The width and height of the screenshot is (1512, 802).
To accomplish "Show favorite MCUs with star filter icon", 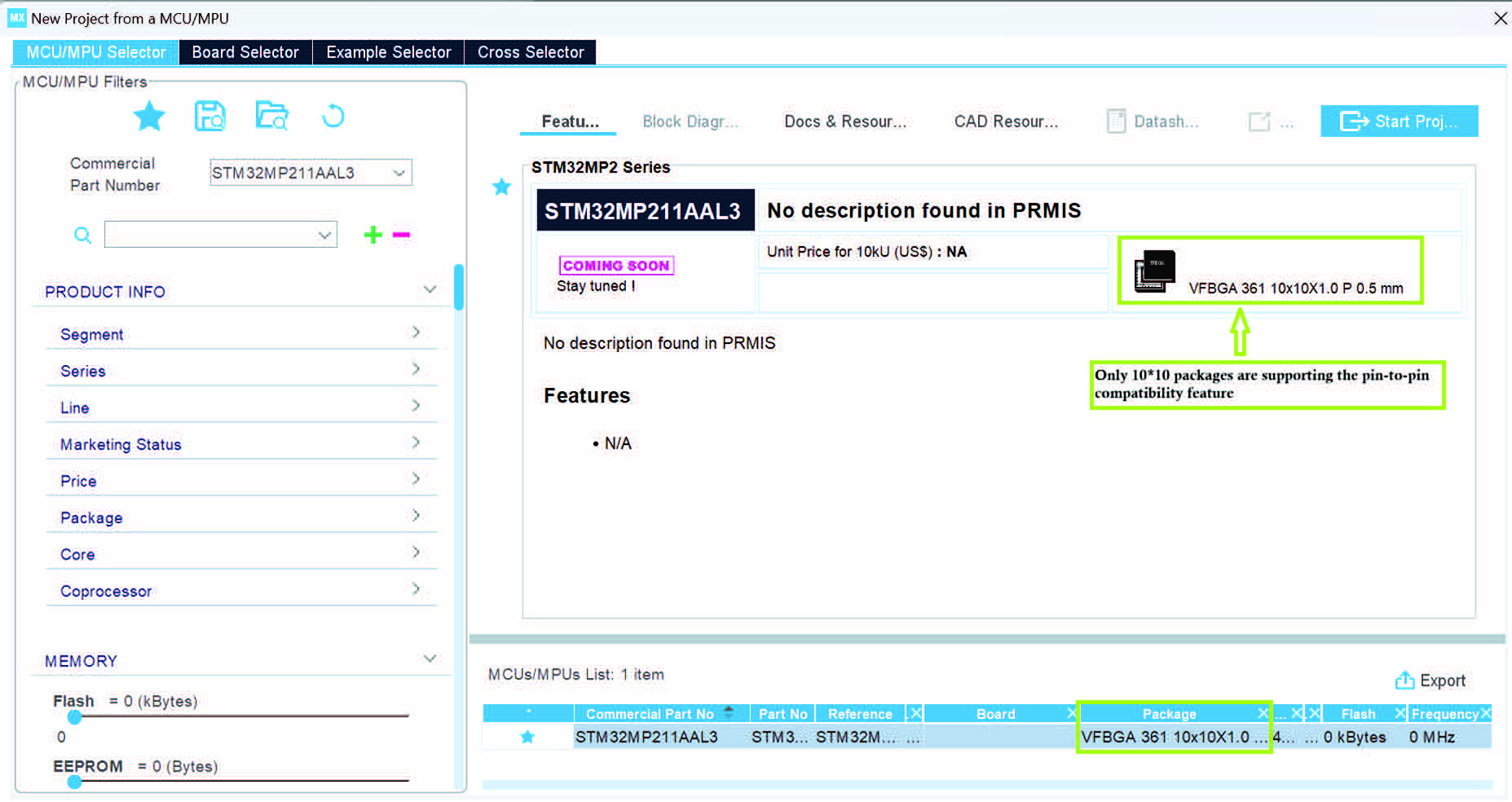I will coord(149,117).
